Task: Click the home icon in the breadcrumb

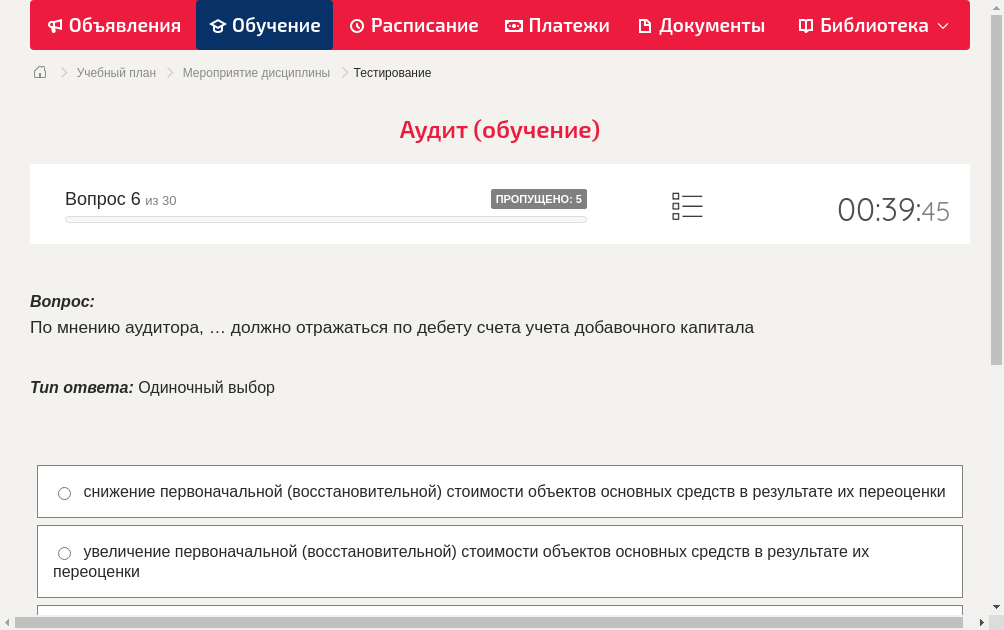Action: tap(39, 72)
